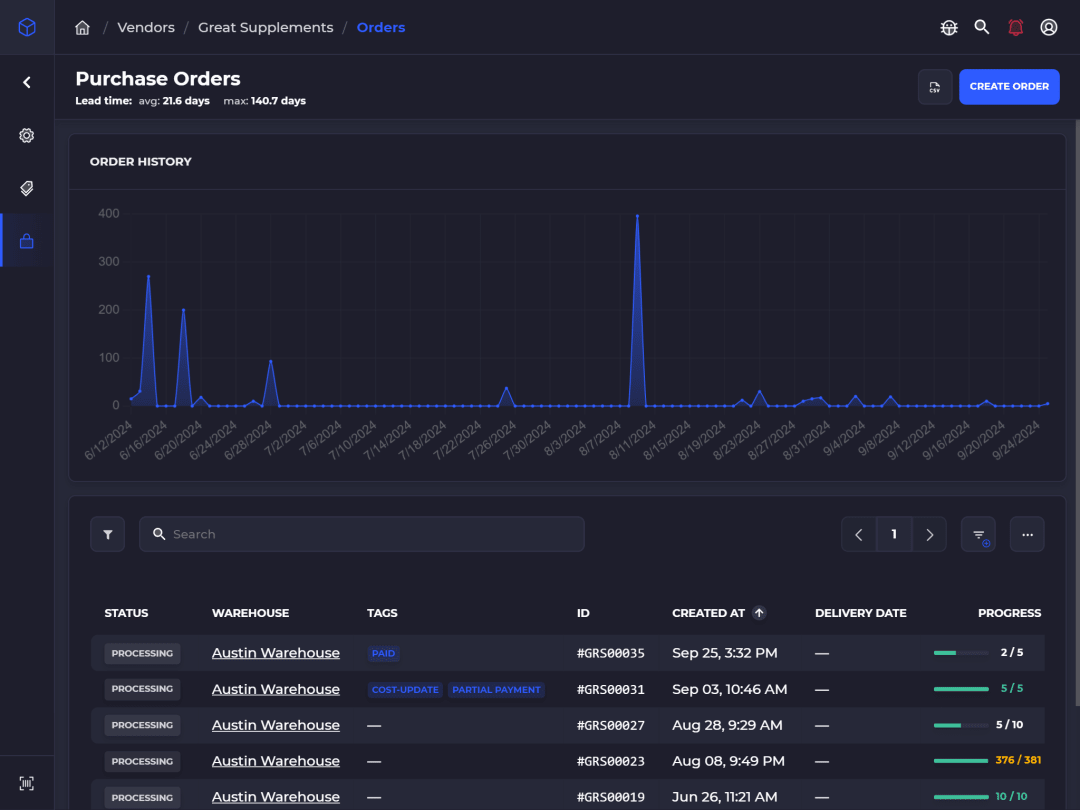Select the shopping bag orders icon
The image size is (1080, 810).
coord(27,241)
